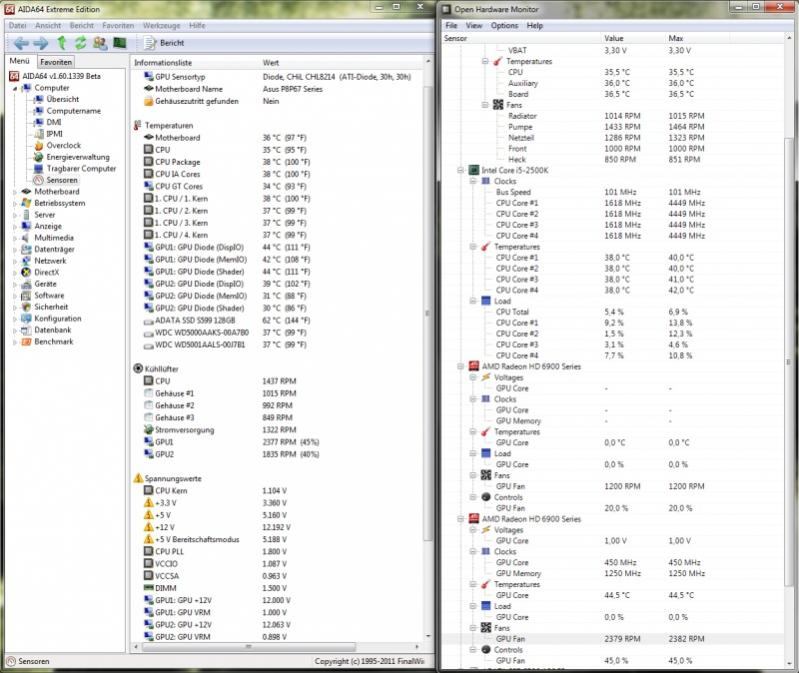The image size is (799, 673).
Task: Click the Forward arrow in AIDA64 toolbar
Action: point(41,43)
